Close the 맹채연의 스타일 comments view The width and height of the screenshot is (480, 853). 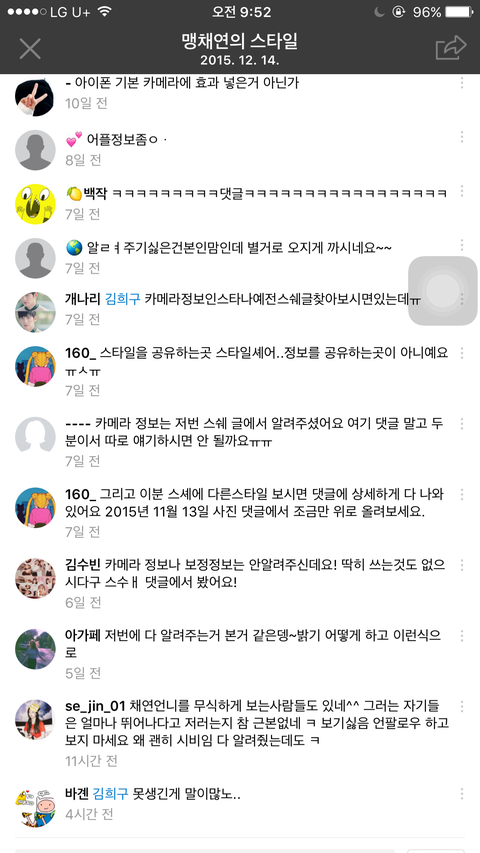pos(30,48)
